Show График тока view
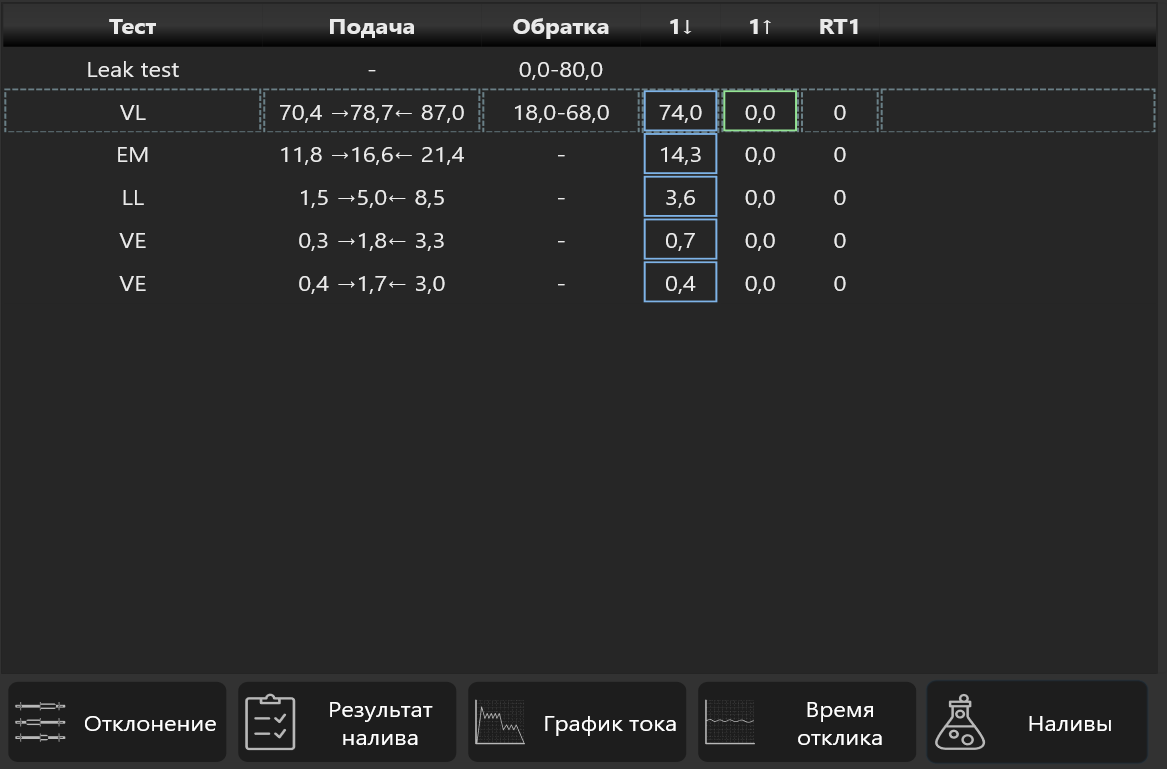 pos(577,722)
